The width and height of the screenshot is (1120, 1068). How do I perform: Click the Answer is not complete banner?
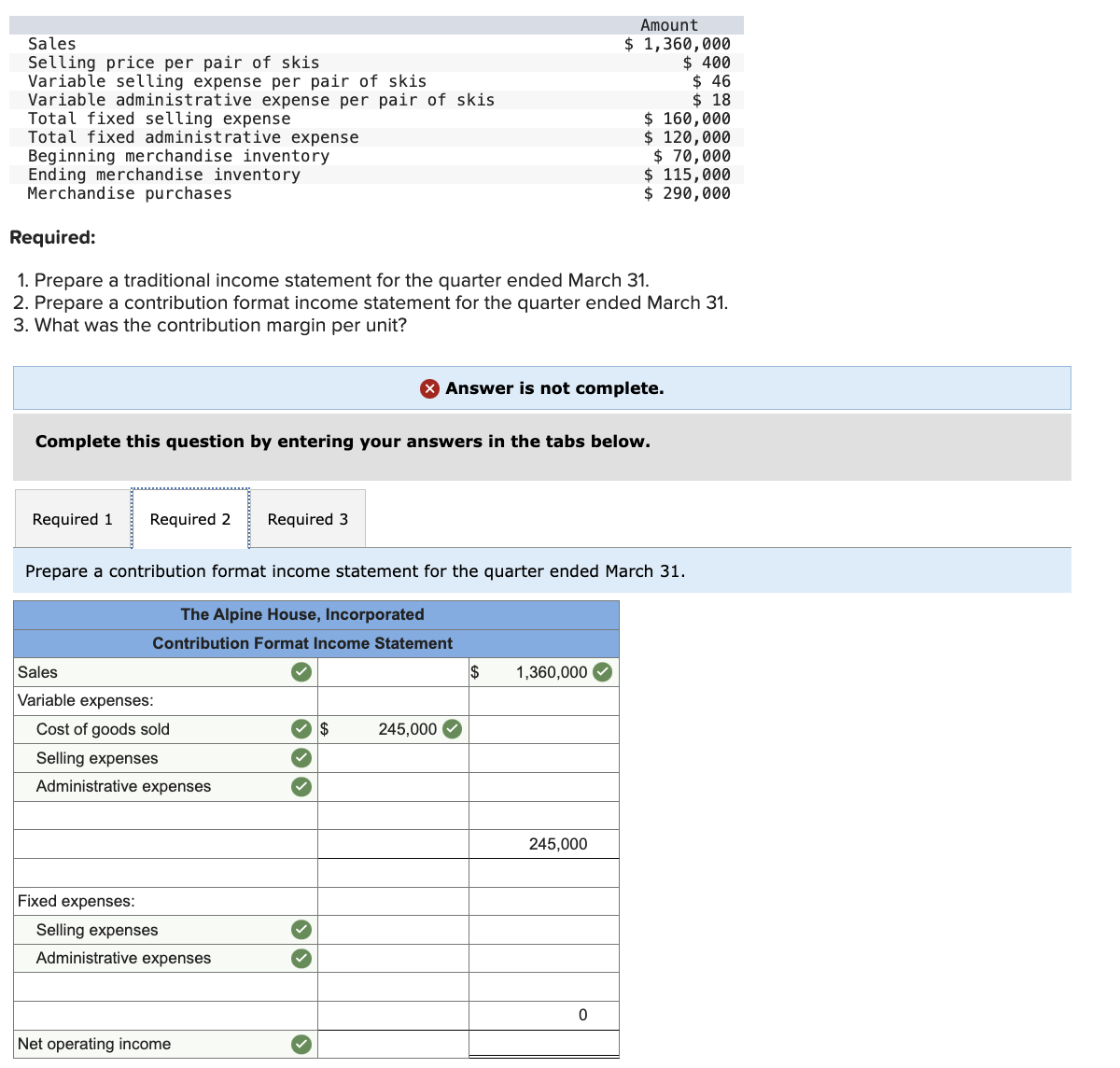541,388
